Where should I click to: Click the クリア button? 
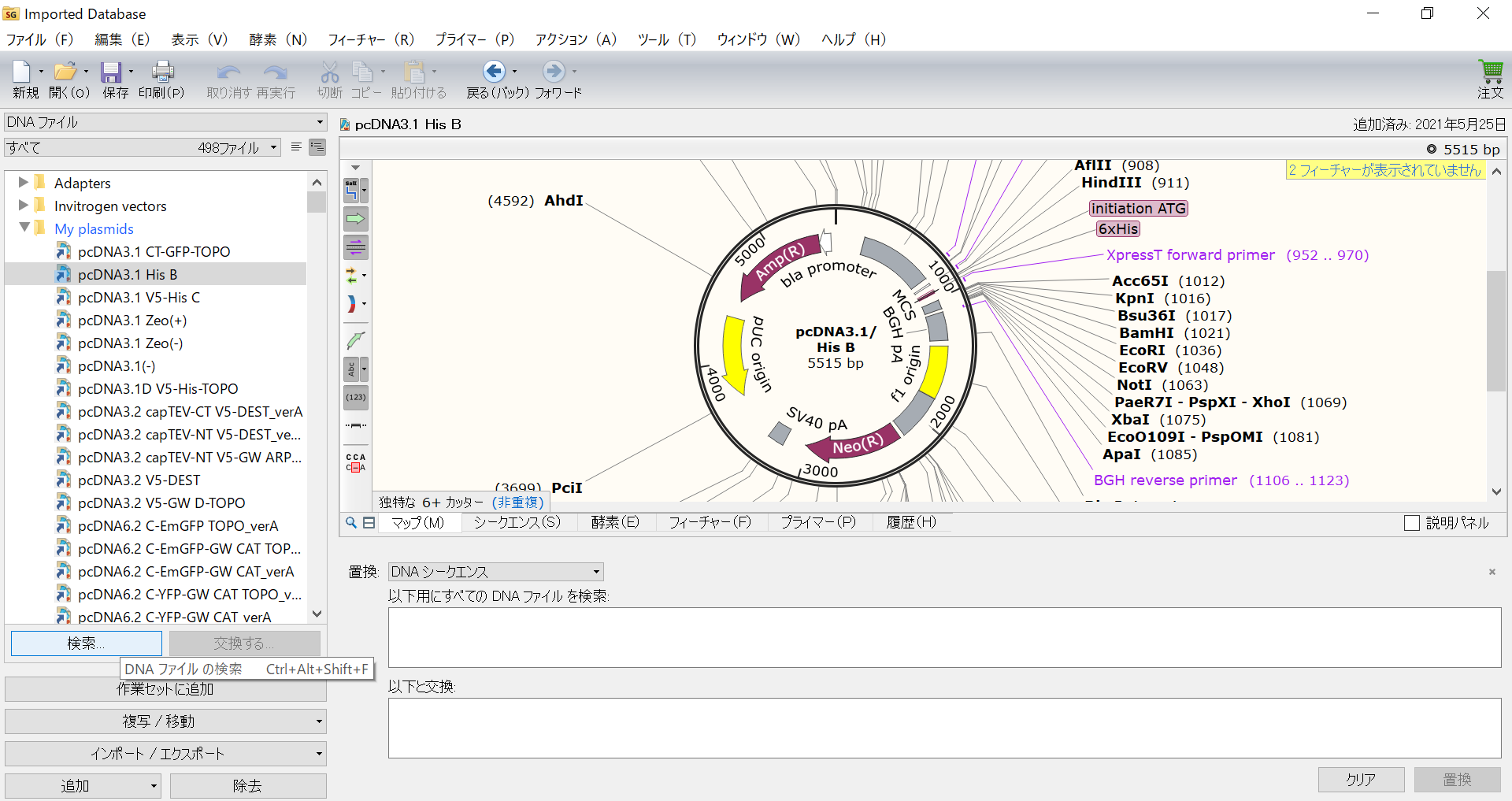pyautogui.click(x=1361, y=780)
